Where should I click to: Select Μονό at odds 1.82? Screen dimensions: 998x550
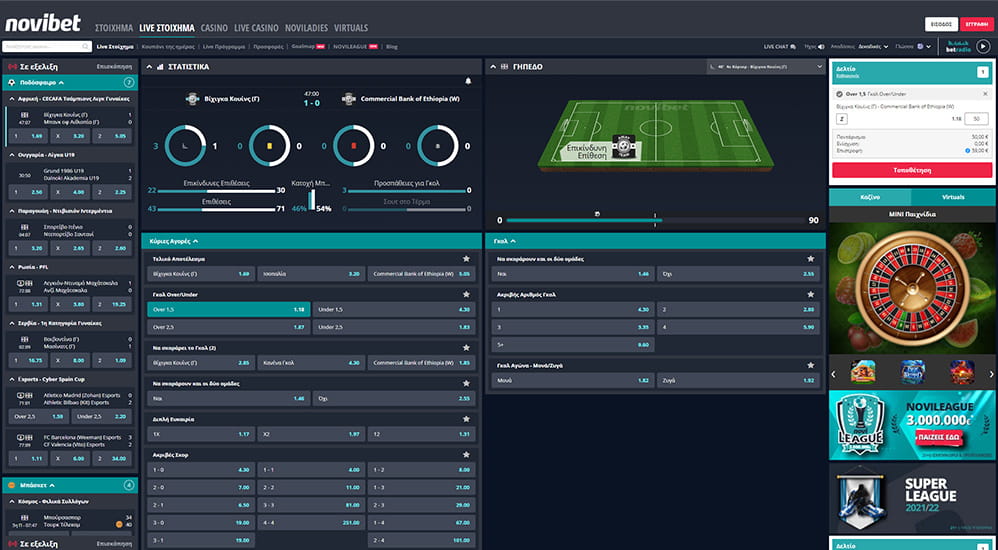[573, 381]
